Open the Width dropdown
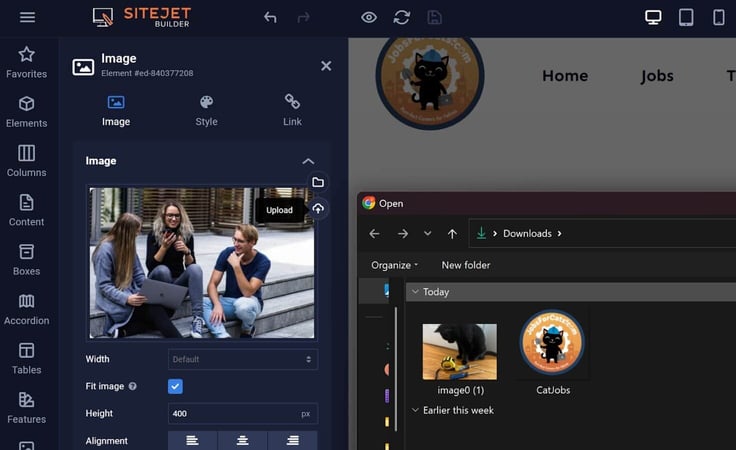 pyautogui.click(x=243, y=359)
